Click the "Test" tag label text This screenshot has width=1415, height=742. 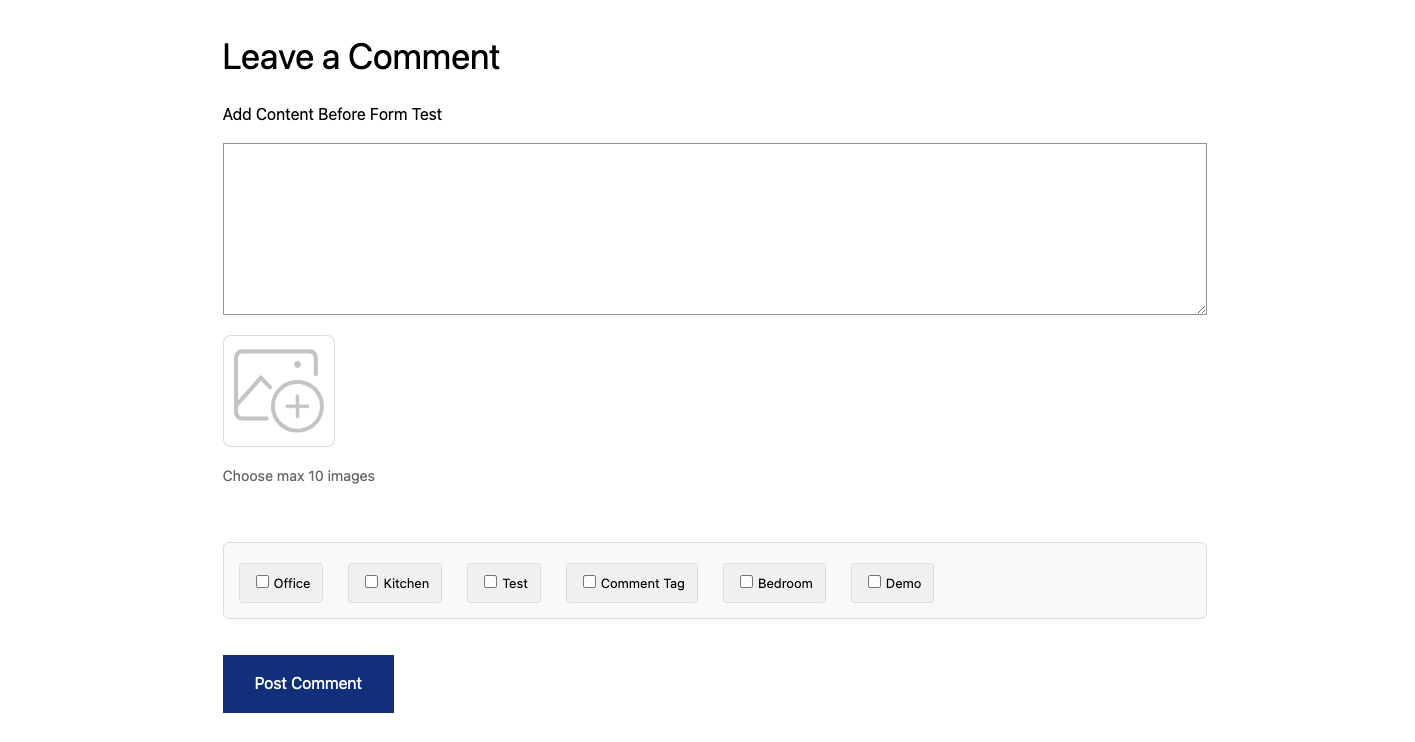(515, 584)
